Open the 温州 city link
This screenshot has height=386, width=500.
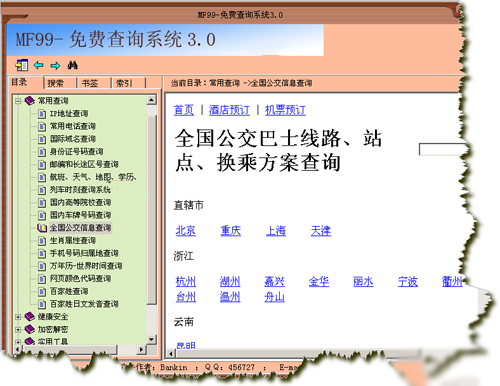230,297
